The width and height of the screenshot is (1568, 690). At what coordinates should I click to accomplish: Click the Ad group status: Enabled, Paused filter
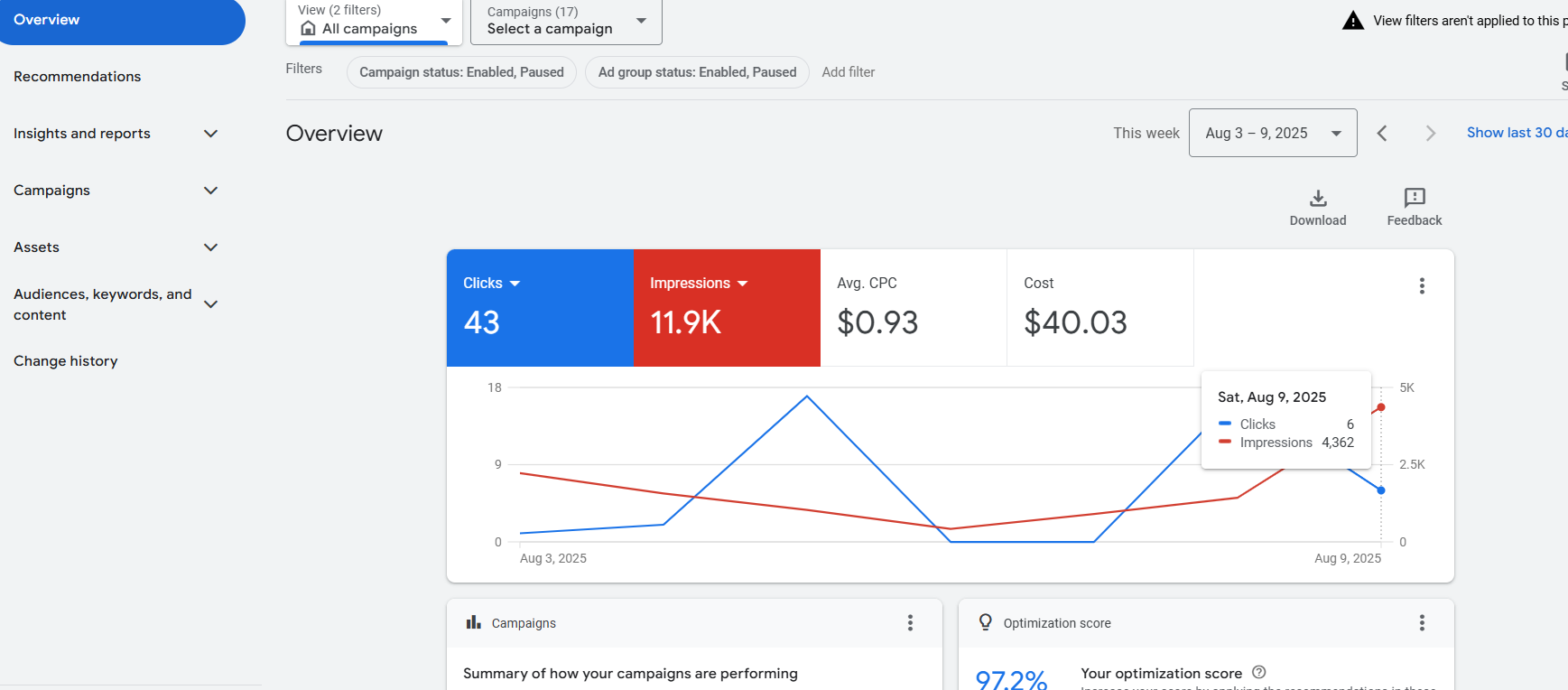697,72
